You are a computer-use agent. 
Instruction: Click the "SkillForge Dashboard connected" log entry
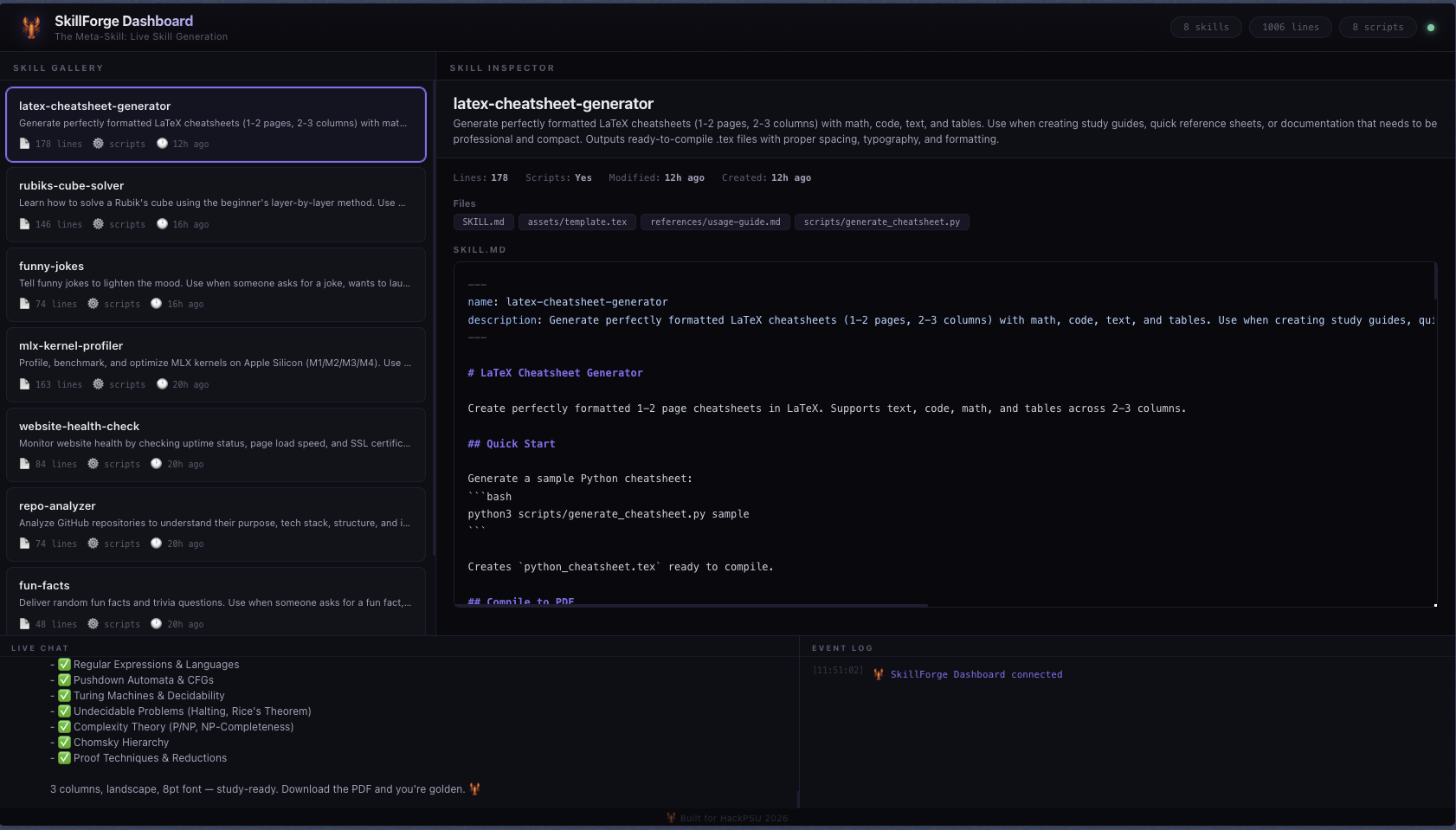tap(976, 674)
